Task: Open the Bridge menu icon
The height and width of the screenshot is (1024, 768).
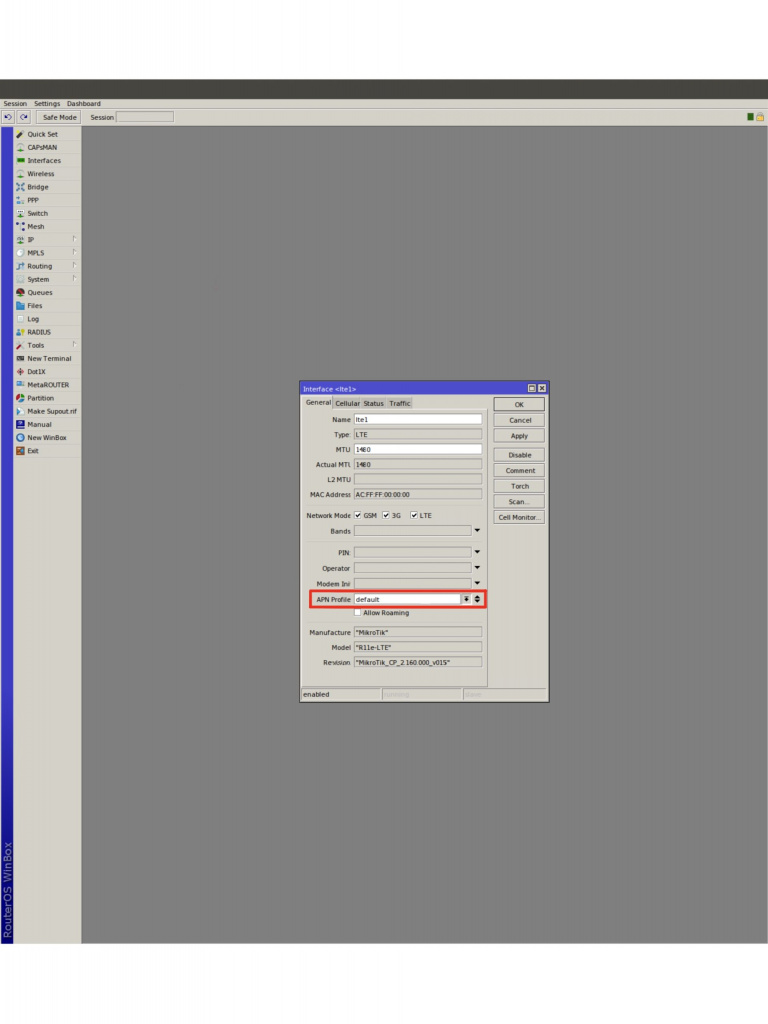Action: click(20, 187)
